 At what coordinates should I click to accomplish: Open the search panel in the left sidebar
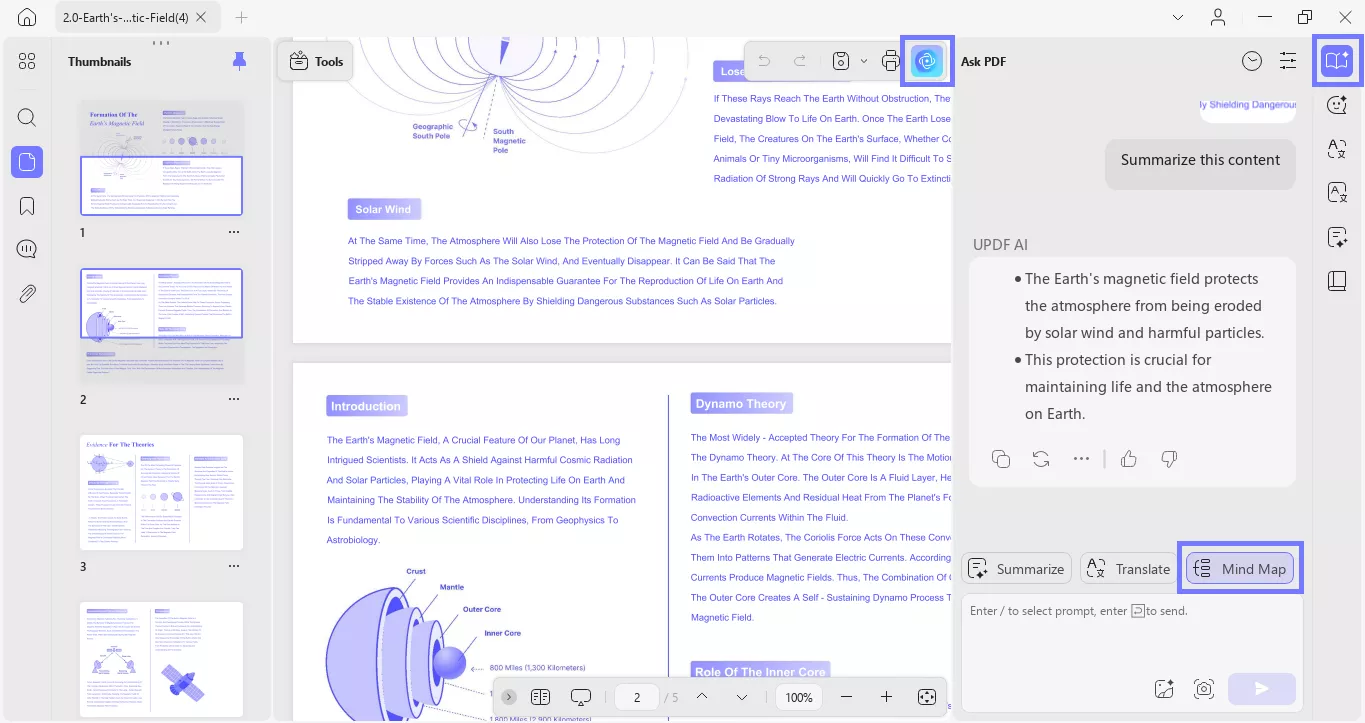[x=27, y=117]
